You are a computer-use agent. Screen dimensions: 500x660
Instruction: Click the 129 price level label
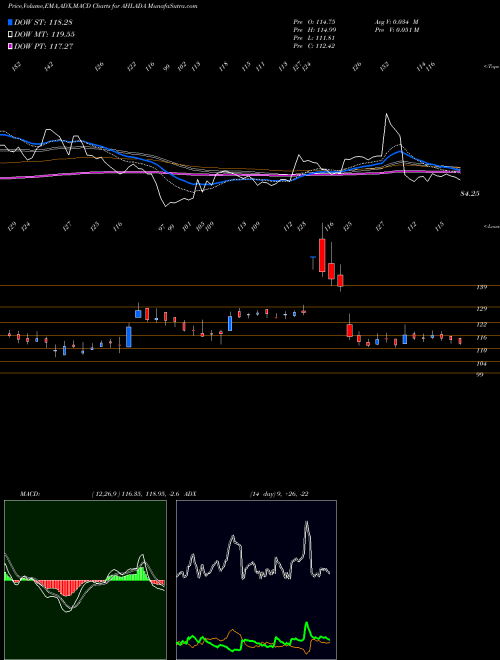(481, 309)
